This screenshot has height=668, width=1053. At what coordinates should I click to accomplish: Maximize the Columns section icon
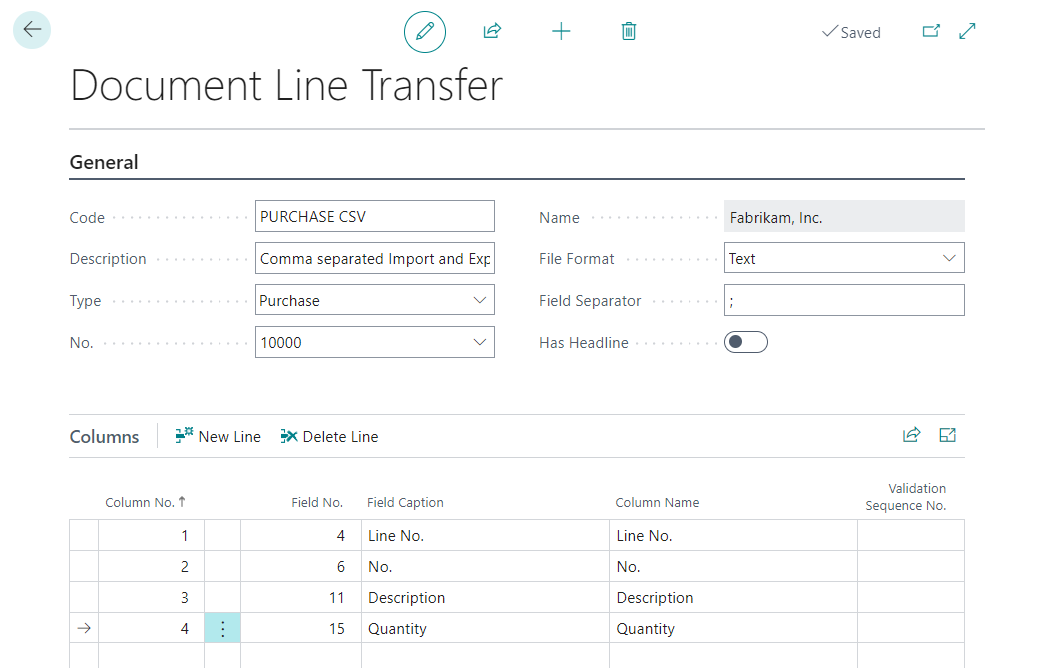pyautogui.click(x=948, y=435)
